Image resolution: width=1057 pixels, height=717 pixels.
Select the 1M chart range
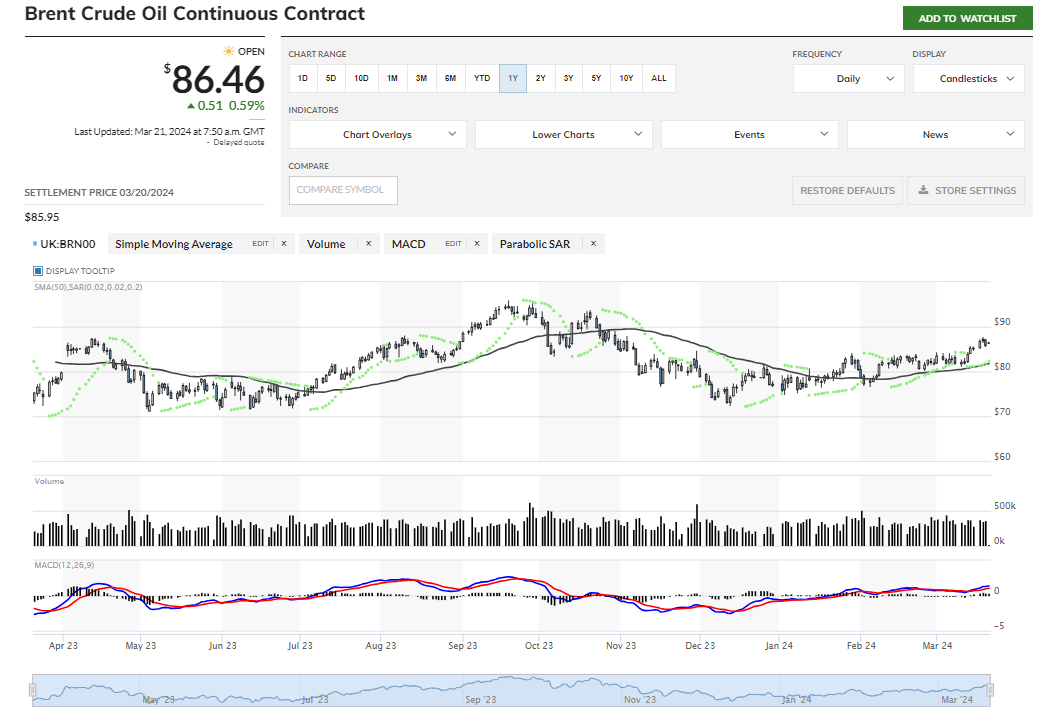tap(392, 78)
